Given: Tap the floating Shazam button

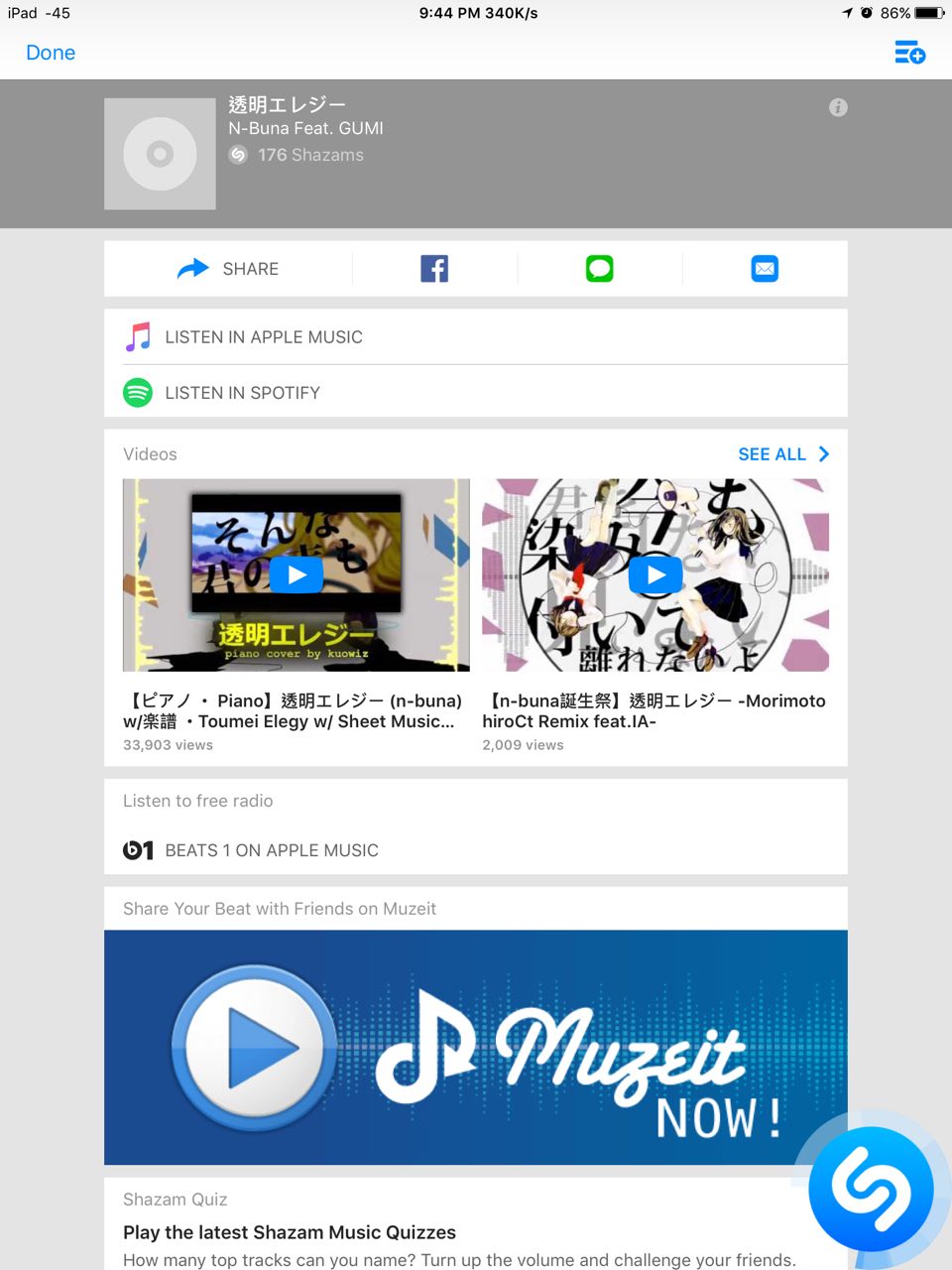Looking at the screenshot, I should pos(872,1189).
